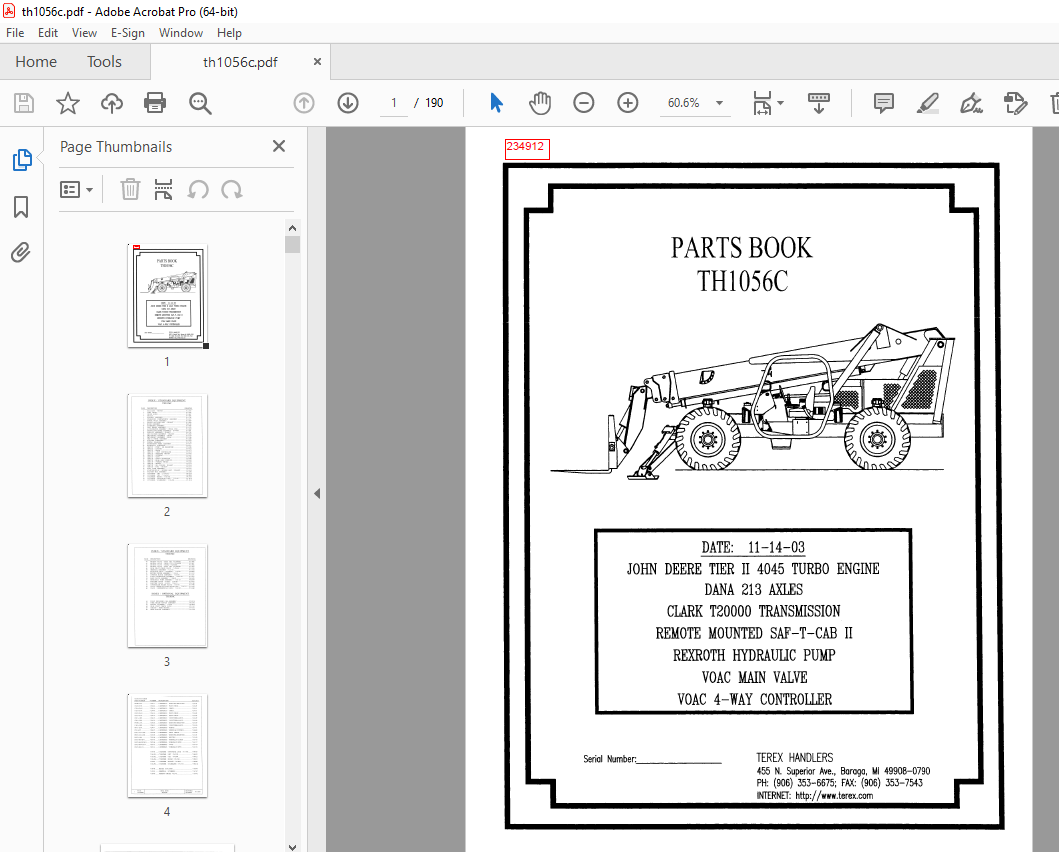Click the REXROTH HYDRAULIC PUMP line
1059x852 pixels.
point(754,655)
